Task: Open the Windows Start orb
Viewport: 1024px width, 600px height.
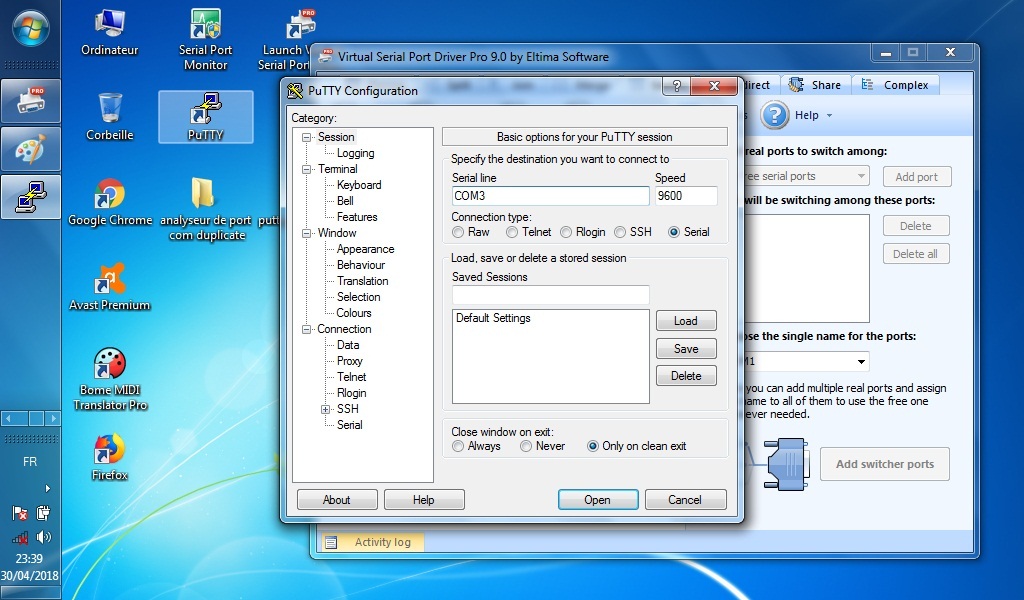Action: [30, 30]
